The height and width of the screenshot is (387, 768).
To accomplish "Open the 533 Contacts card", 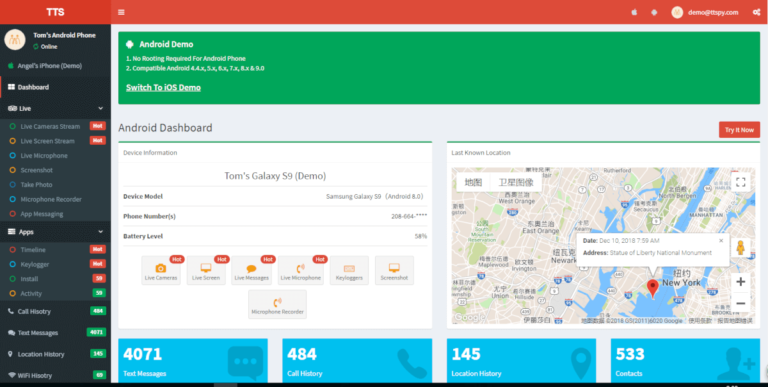I will 686,361.
